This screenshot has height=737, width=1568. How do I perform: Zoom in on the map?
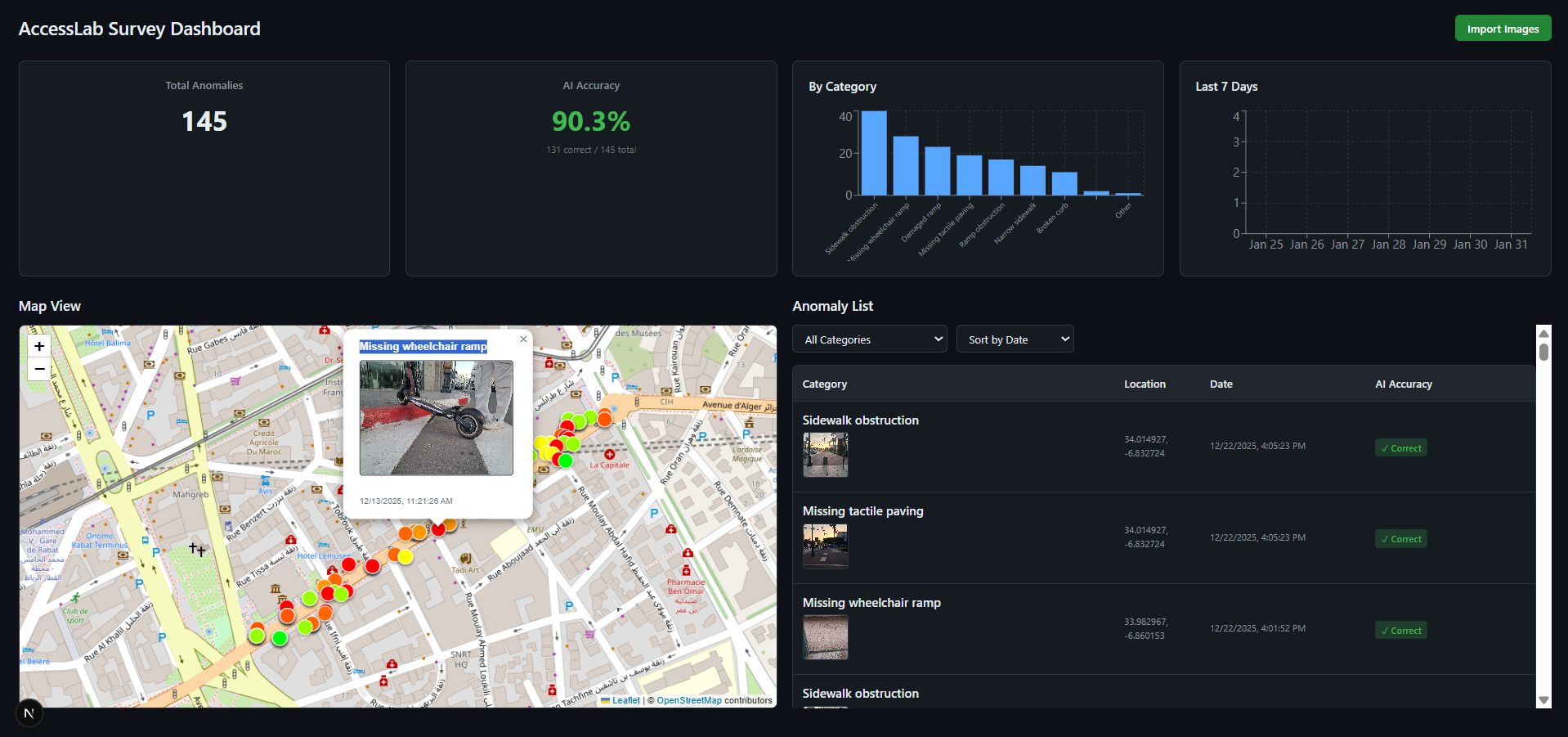(39, 346)
